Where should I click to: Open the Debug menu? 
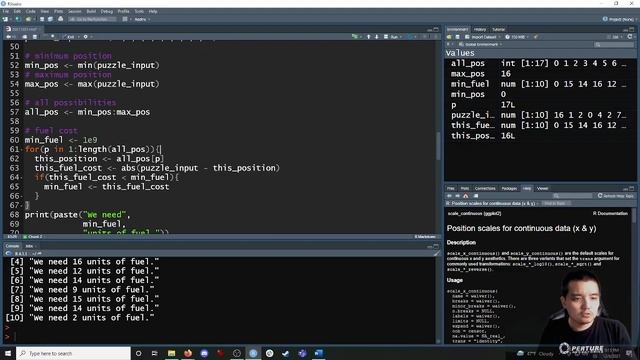pyautogui.click(x=107, y=11)
